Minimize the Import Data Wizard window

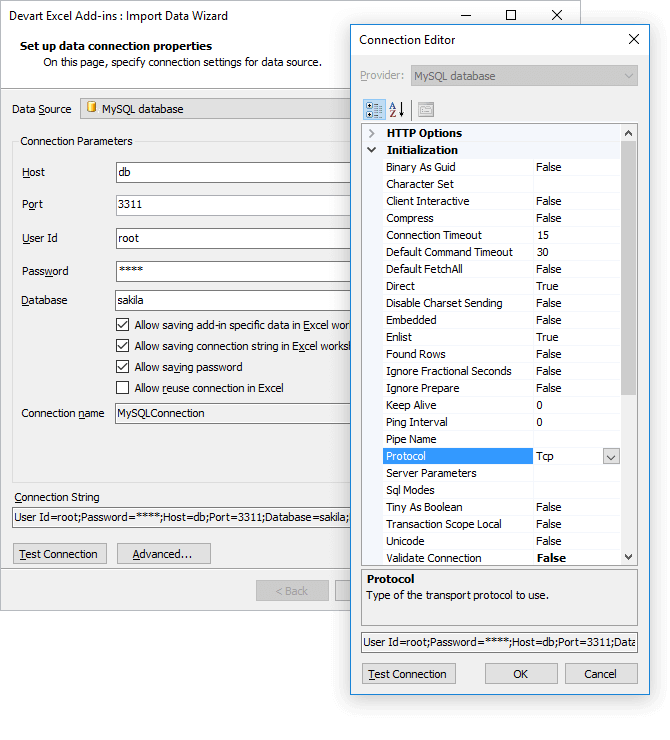[x=466, y=15]
